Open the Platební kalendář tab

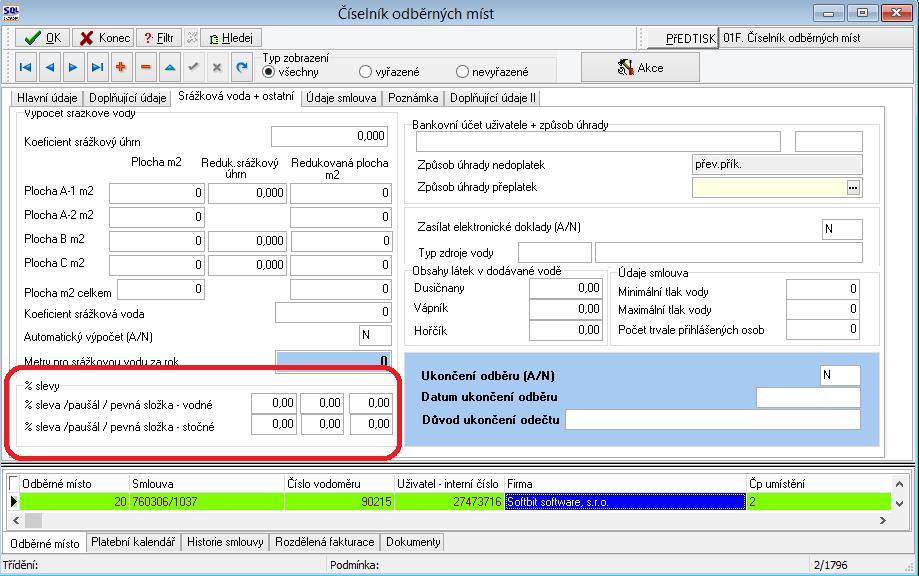point(133,542)
